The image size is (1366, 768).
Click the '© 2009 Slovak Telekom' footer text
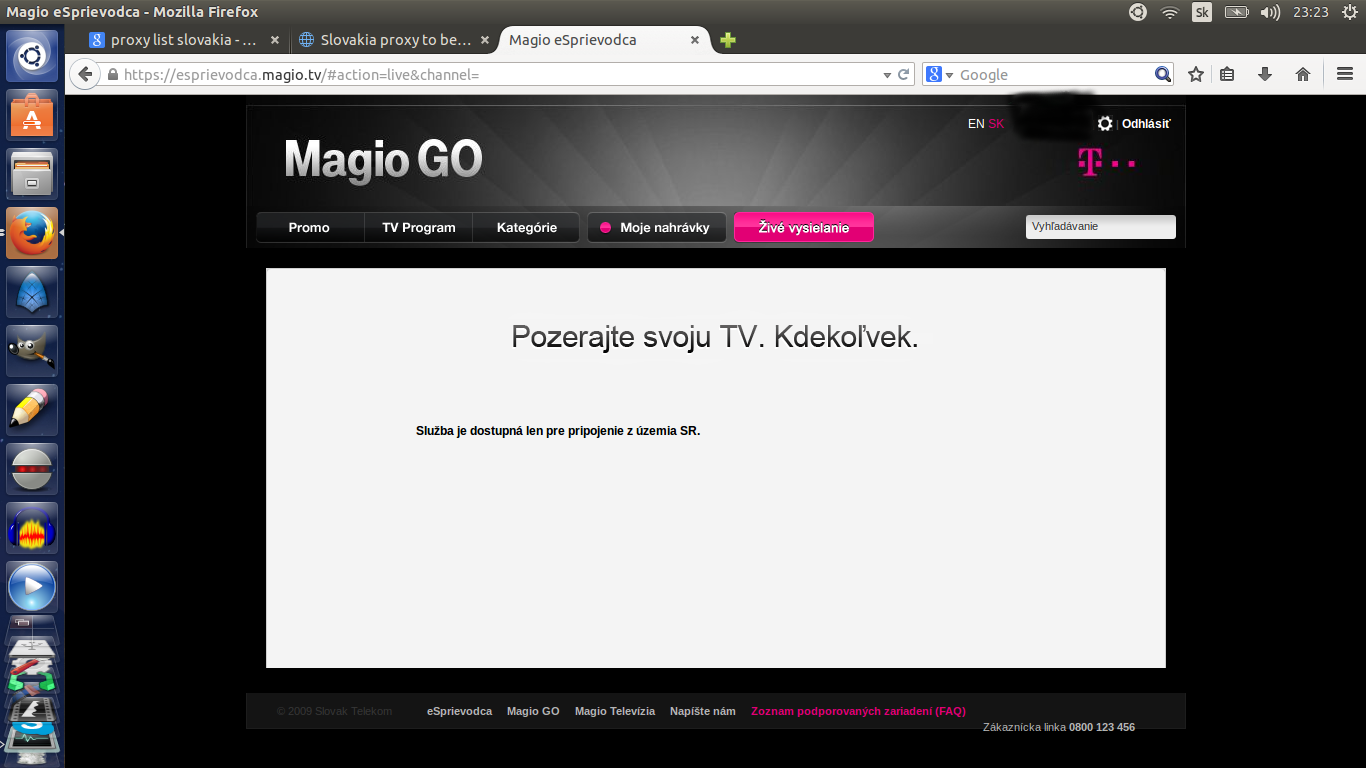(334, 711)
